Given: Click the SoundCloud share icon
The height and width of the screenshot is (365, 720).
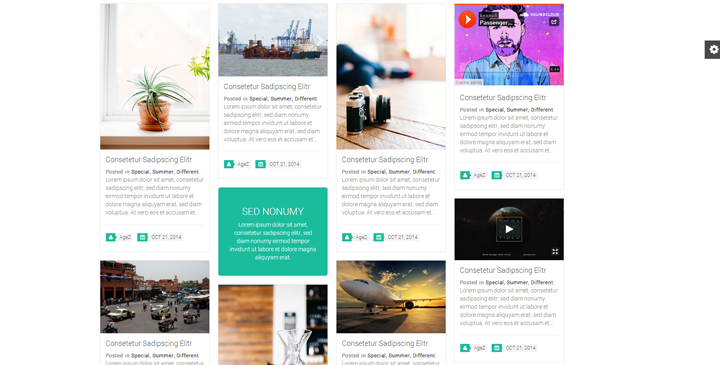Looking at the screenshot, I should pyautogui.click(x=554, y=22).
